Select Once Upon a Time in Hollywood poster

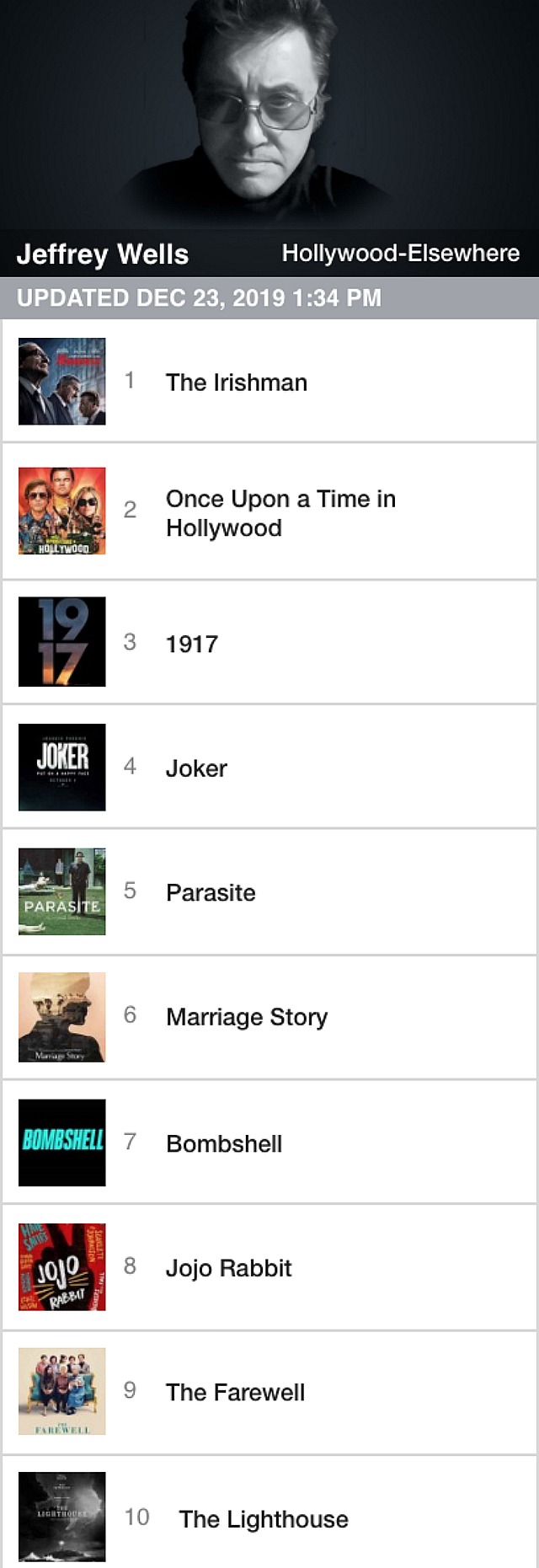[x=62, y=511]
